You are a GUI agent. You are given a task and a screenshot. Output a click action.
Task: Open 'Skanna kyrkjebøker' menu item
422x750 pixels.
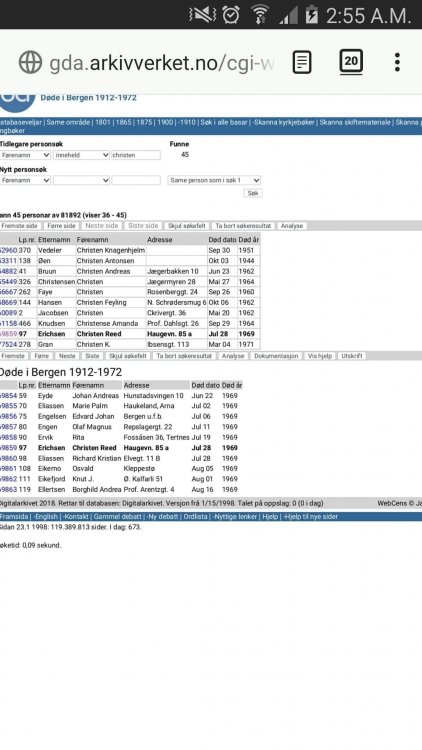284,122
